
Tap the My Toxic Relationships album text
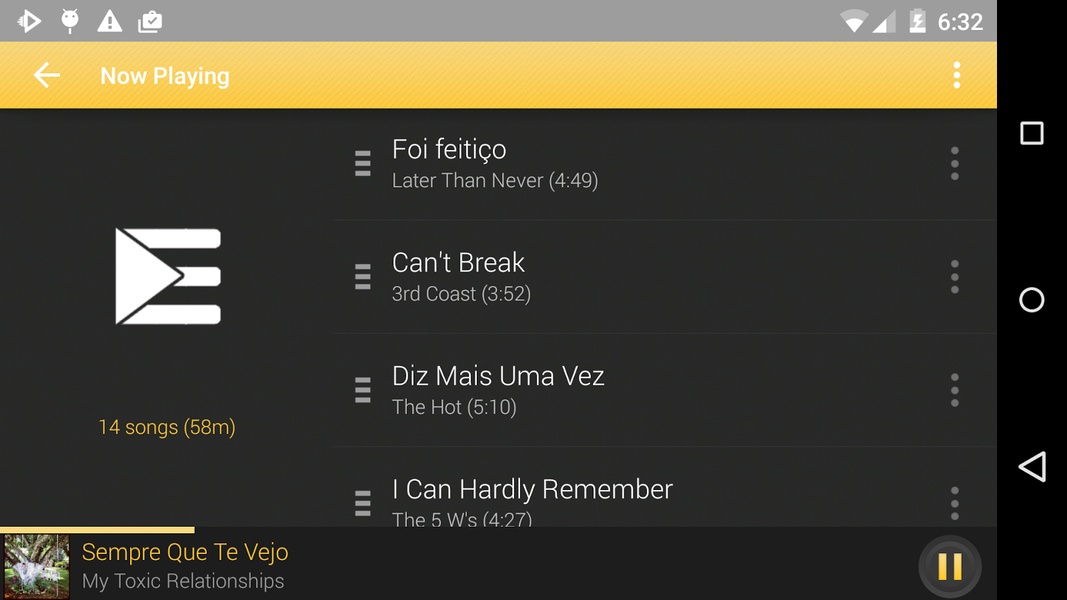(x=183, y=581)
